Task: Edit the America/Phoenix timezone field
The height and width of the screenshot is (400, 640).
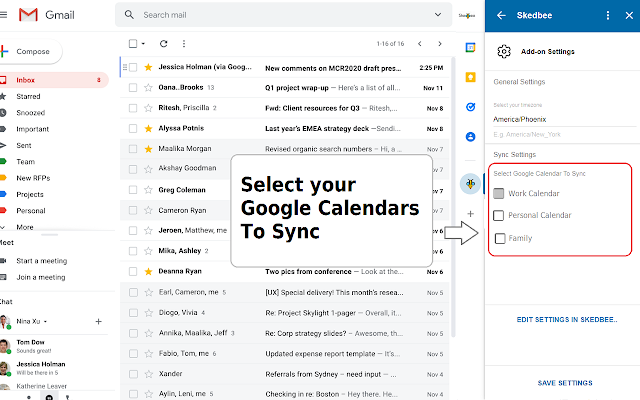Action: click(x=564, y=119)
